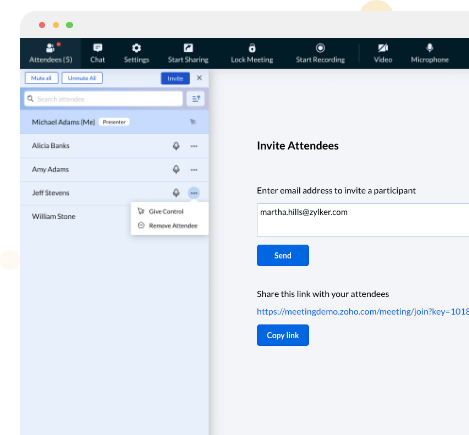Click the sort attendees icon

196,99
